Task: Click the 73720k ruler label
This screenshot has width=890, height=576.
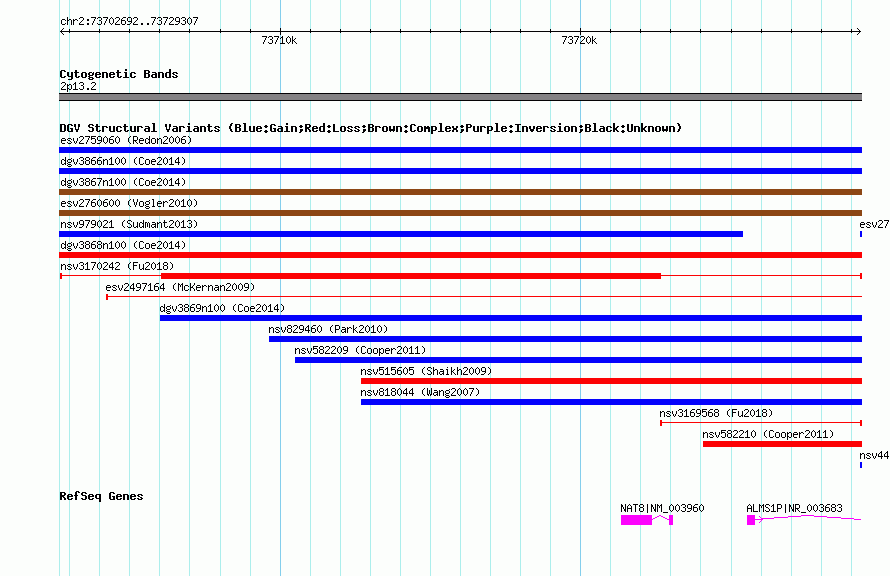Action: point(579,40)
